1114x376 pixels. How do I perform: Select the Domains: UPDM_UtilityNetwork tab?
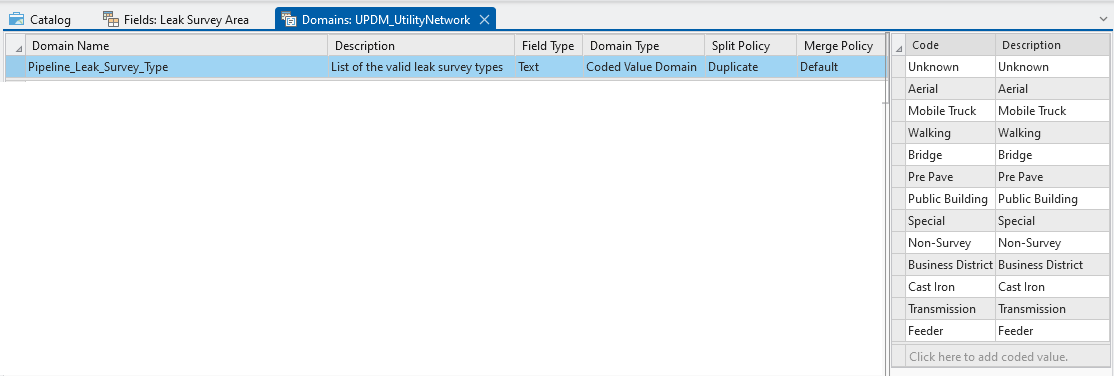[x=386, y=19]
